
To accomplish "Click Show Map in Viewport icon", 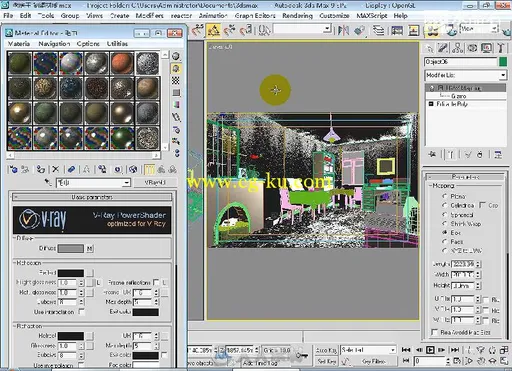I will pos(133,169).
